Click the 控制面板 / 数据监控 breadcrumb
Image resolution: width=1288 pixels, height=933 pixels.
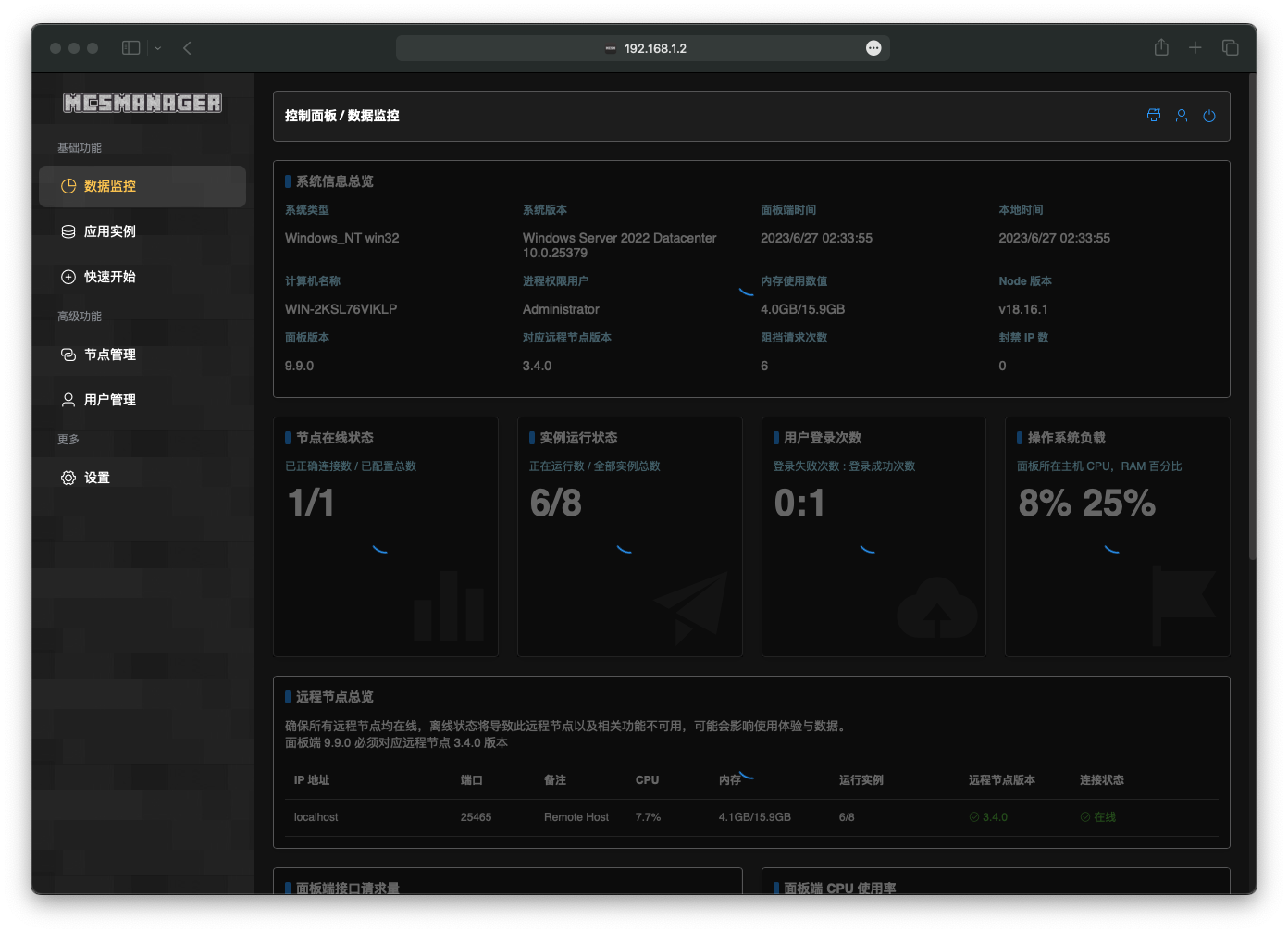click(342, 116)
